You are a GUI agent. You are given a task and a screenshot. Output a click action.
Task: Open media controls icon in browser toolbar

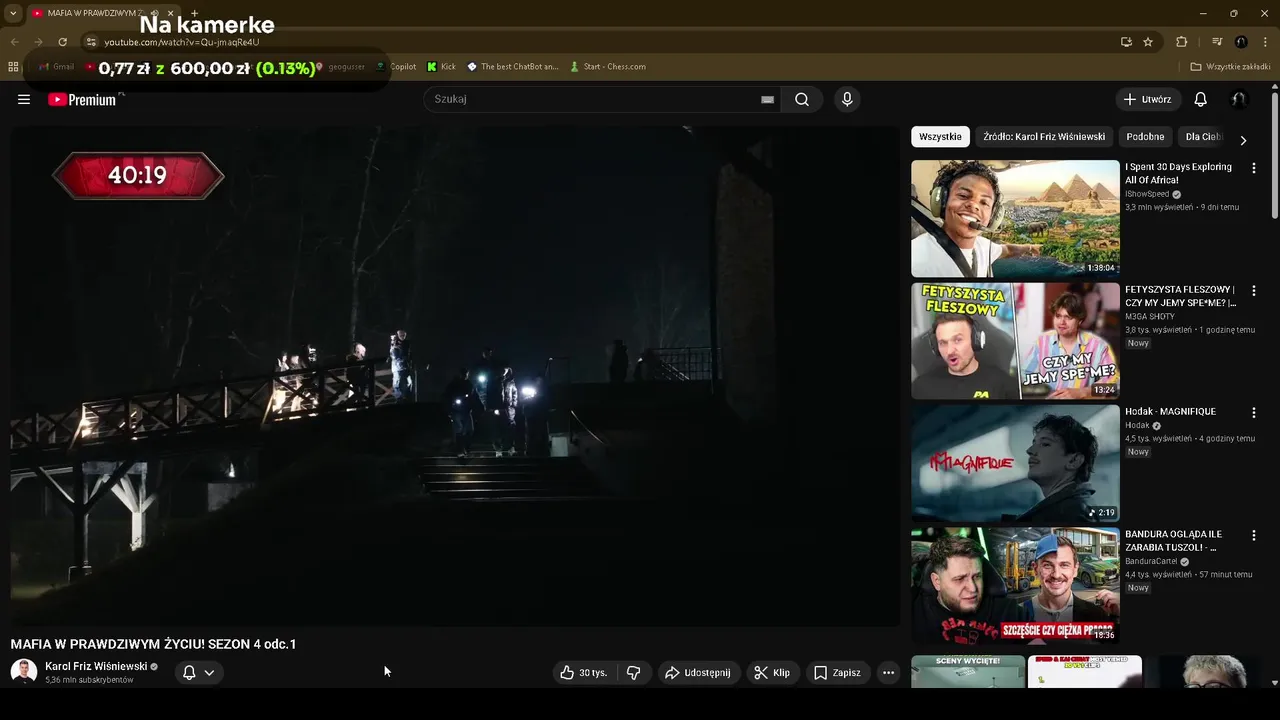[1217, 42]
